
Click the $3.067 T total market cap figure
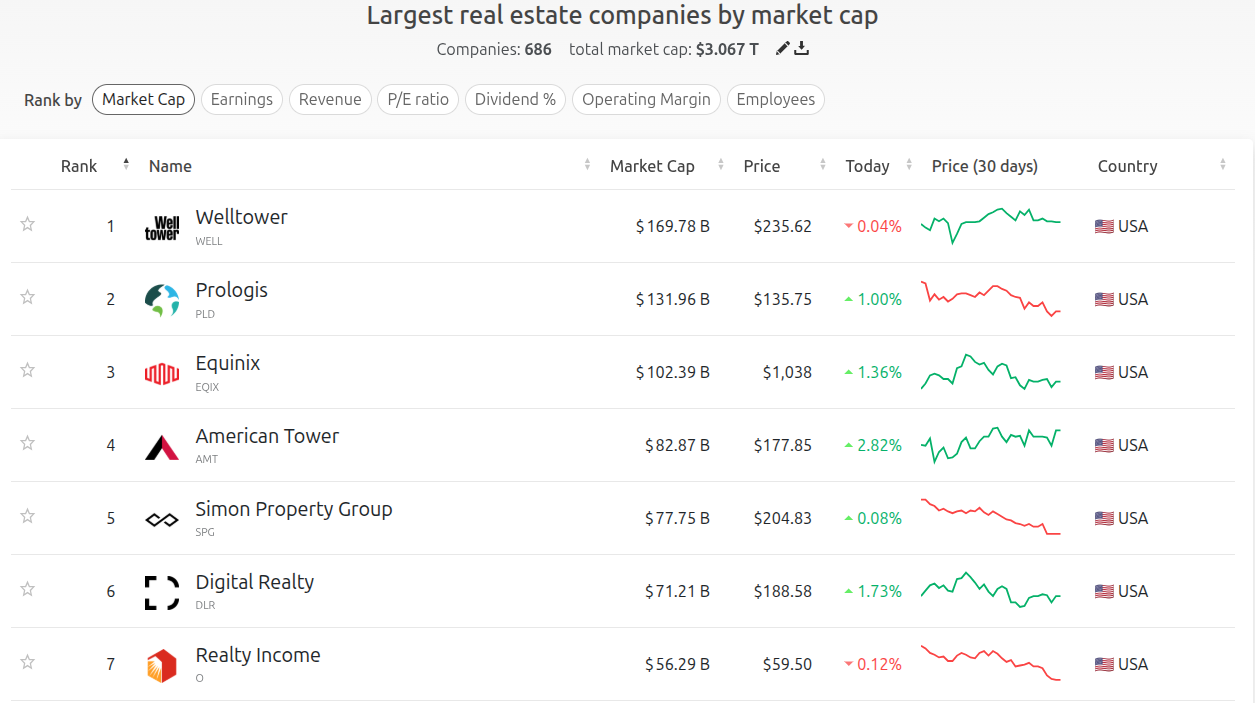[727, 48]
